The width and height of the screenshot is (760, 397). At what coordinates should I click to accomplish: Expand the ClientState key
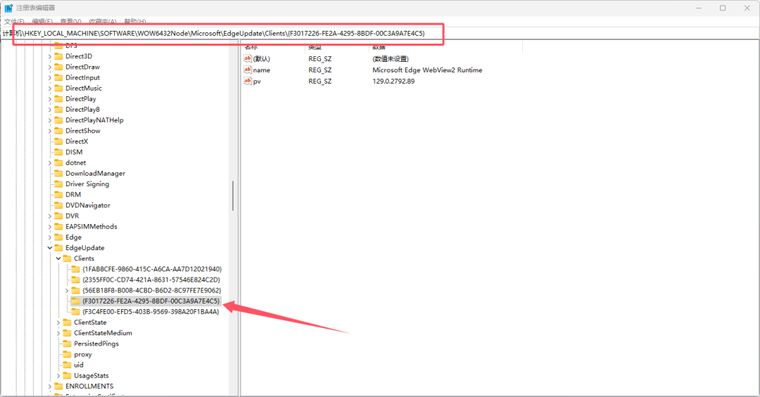tap(58, 322)
